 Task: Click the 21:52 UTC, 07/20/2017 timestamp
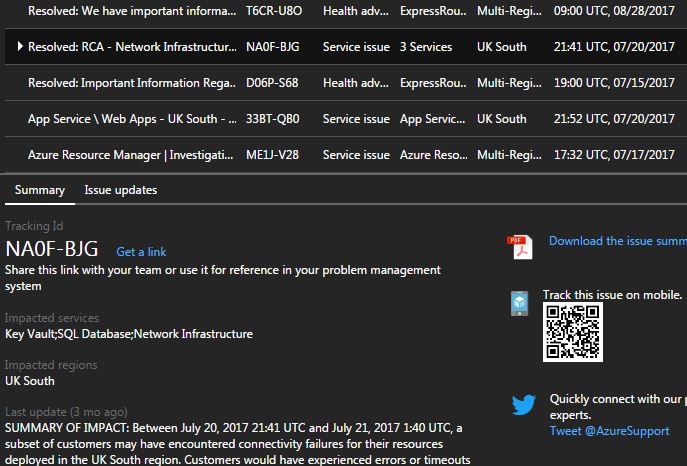(x=612, y=119)
